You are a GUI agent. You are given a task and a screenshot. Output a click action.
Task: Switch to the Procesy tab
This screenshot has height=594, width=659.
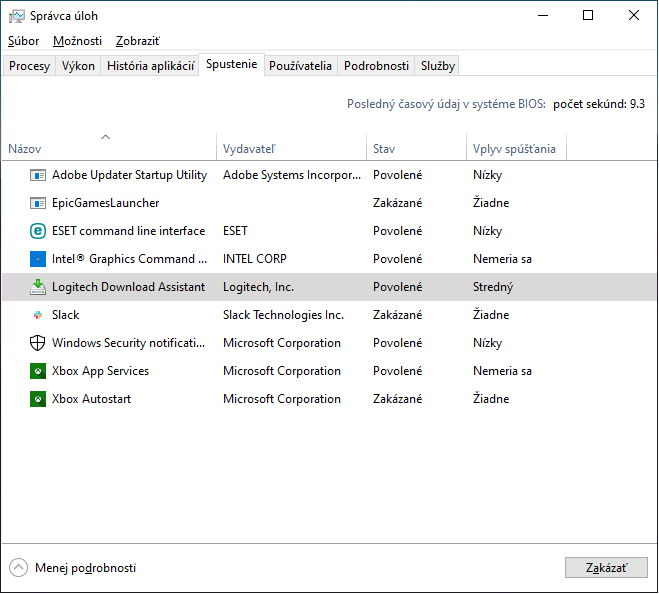[x=29, y=66]
